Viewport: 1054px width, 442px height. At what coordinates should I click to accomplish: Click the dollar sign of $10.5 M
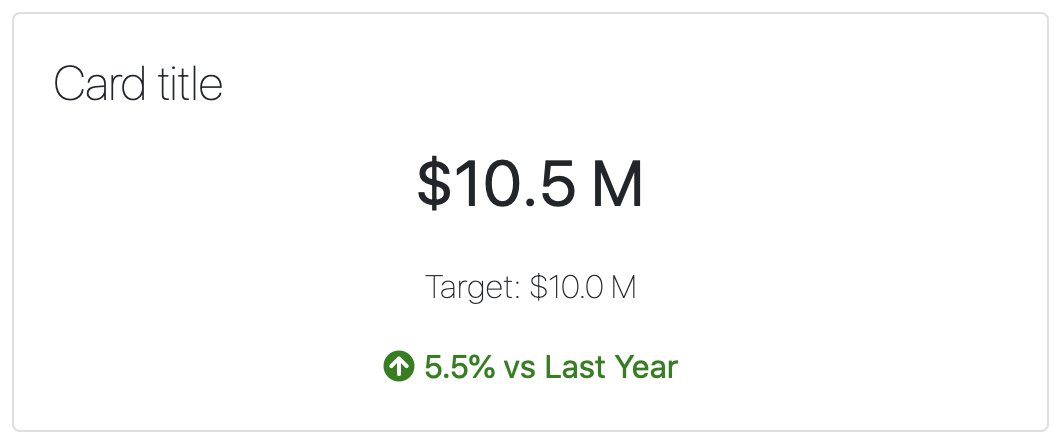[x=434, y=183]
